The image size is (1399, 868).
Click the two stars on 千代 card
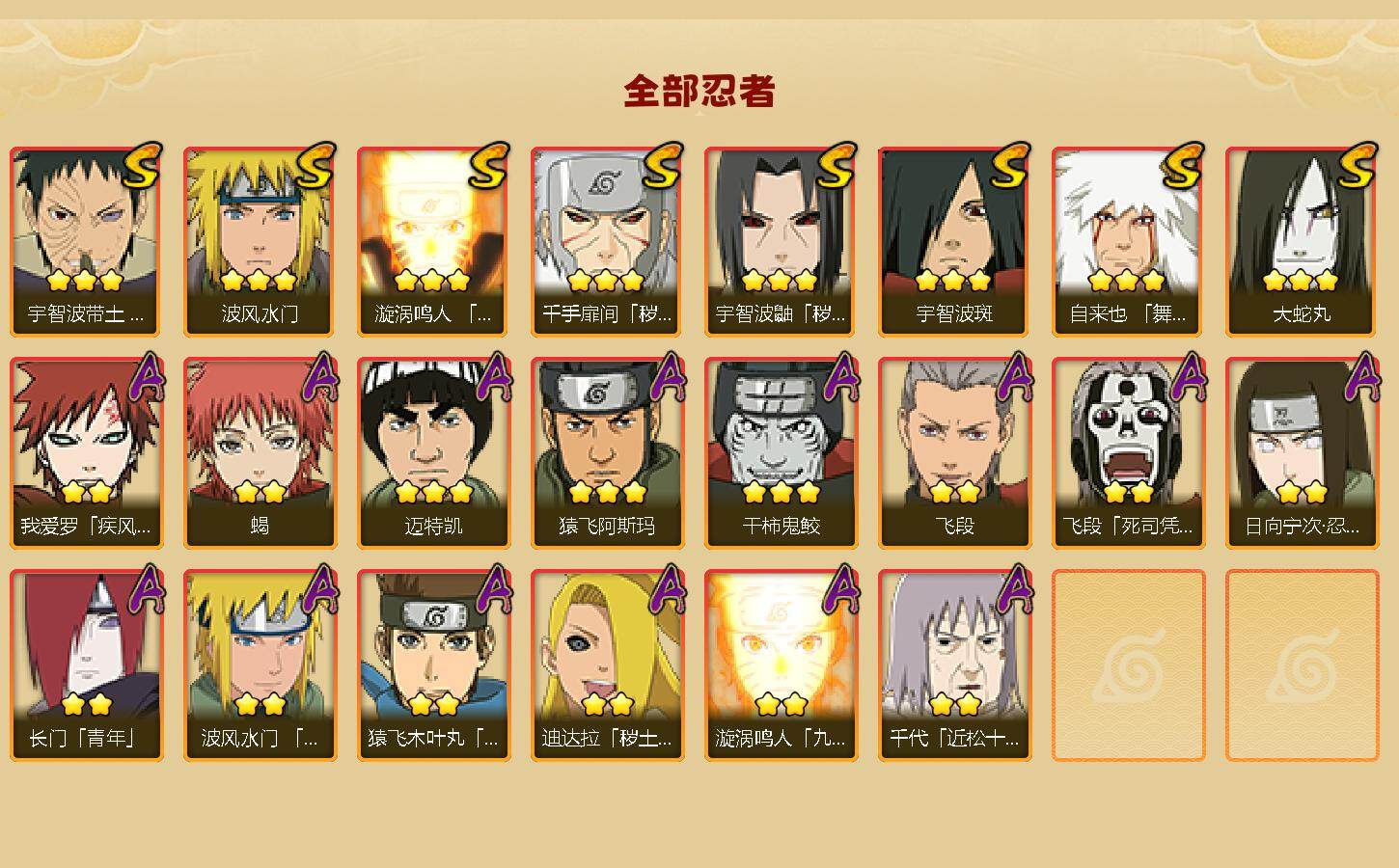(954, 705)
